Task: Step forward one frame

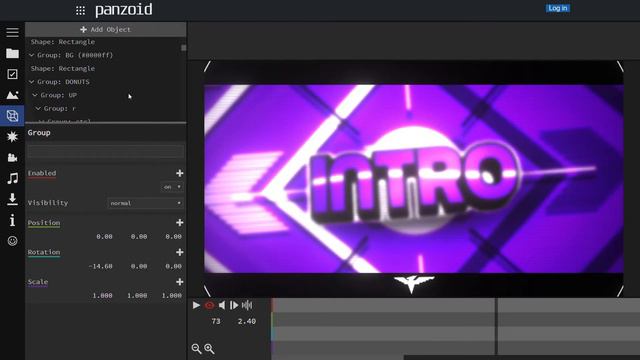Action: pyautogui.click(x=234, y=305)
